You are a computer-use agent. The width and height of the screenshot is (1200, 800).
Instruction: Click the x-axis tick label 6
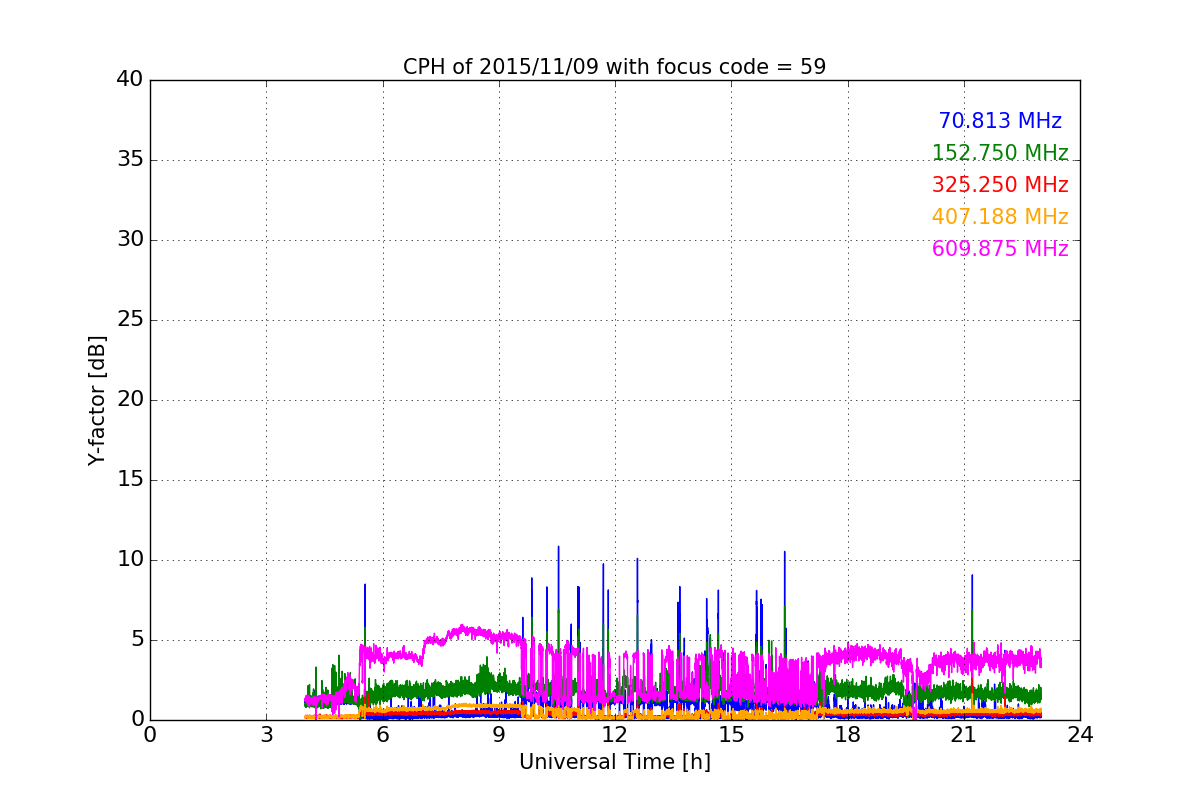tap(382, 735)
